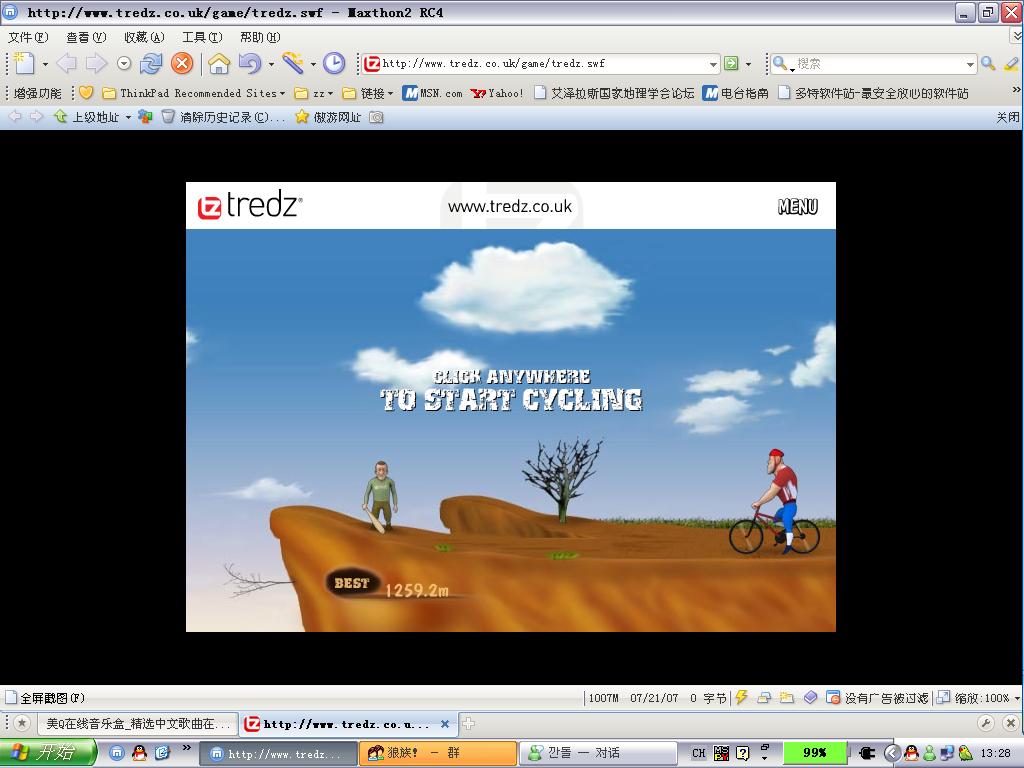This screenshot has width=1024, height=768.
Task: Open the History clock icon
Action: 334,63
